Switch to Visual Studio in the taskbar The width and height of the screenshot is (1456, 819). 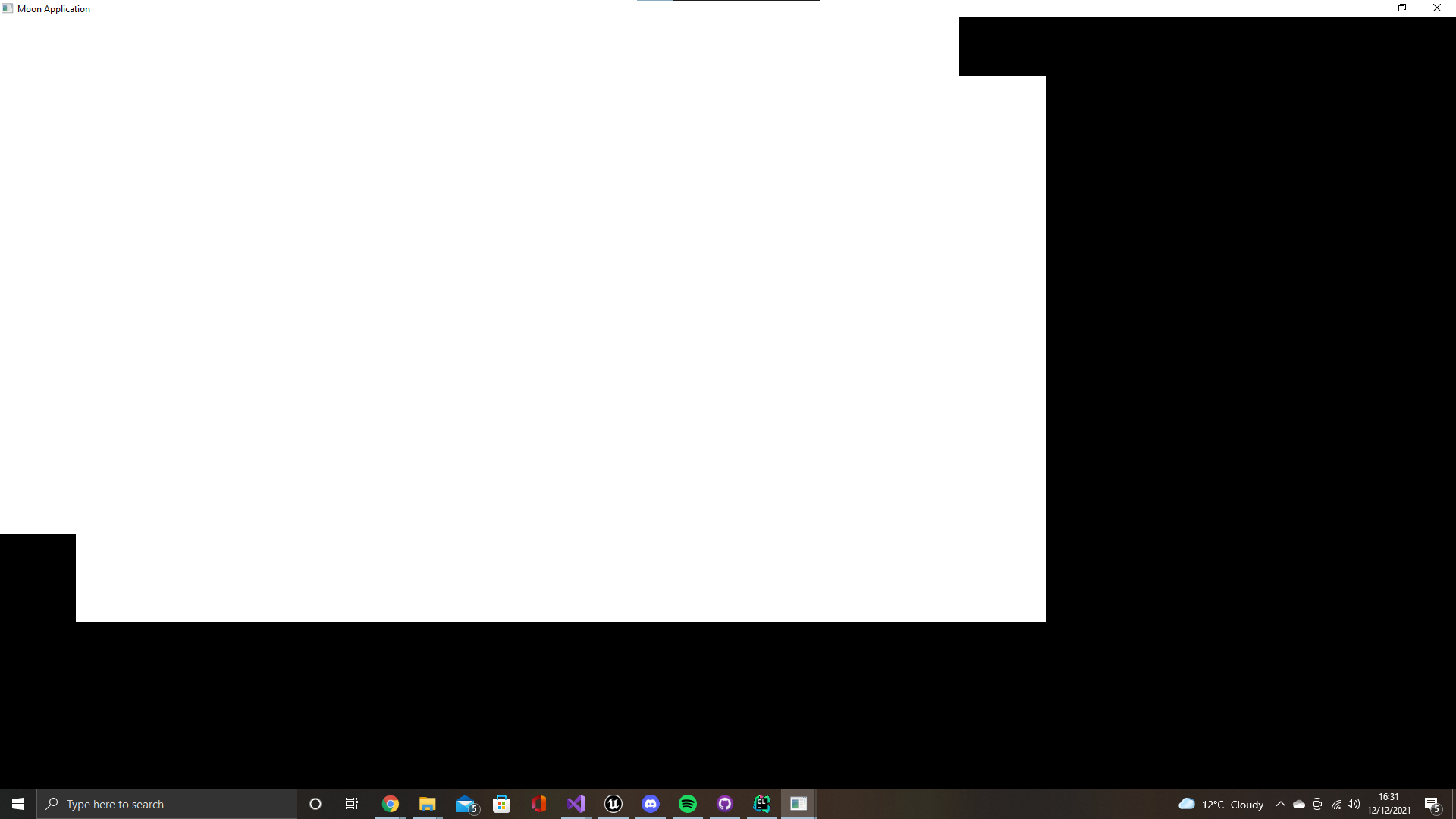click(576, 804)
